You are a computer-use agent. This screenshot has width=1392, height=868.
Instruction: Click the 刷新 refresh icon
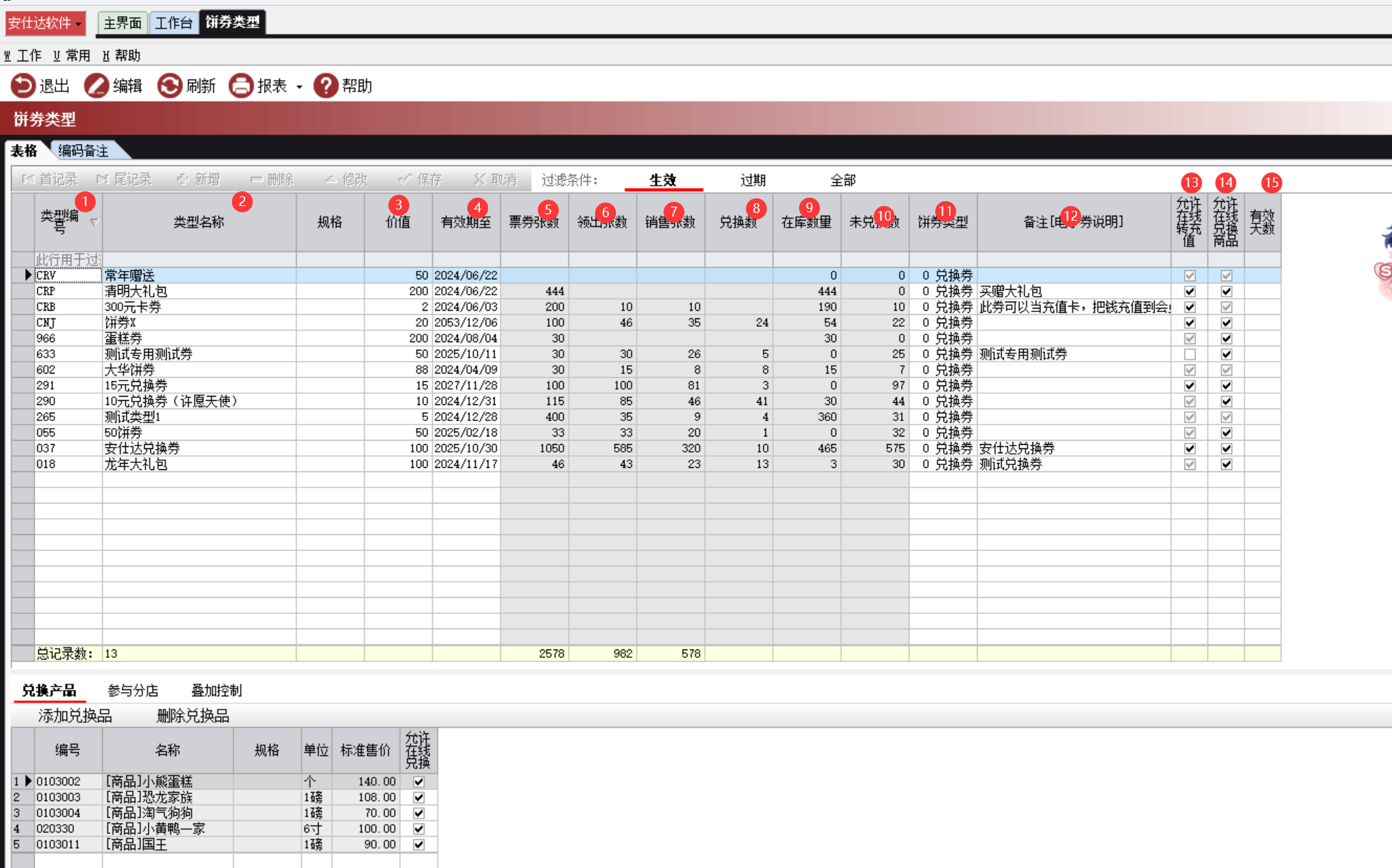click(x=170, y=86)
